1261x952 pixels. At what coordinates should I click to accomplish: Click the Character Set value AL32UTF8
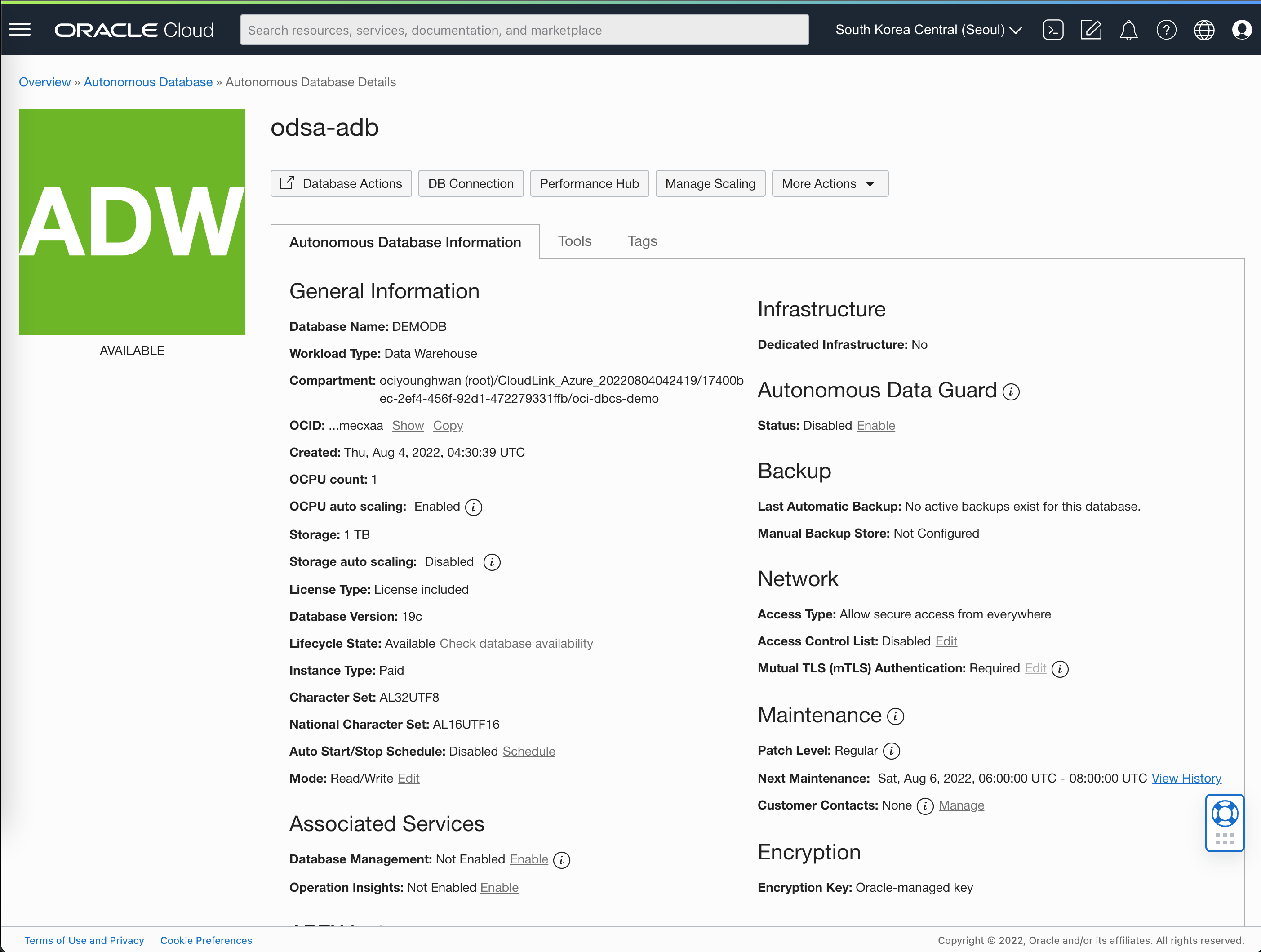(409, 698)
